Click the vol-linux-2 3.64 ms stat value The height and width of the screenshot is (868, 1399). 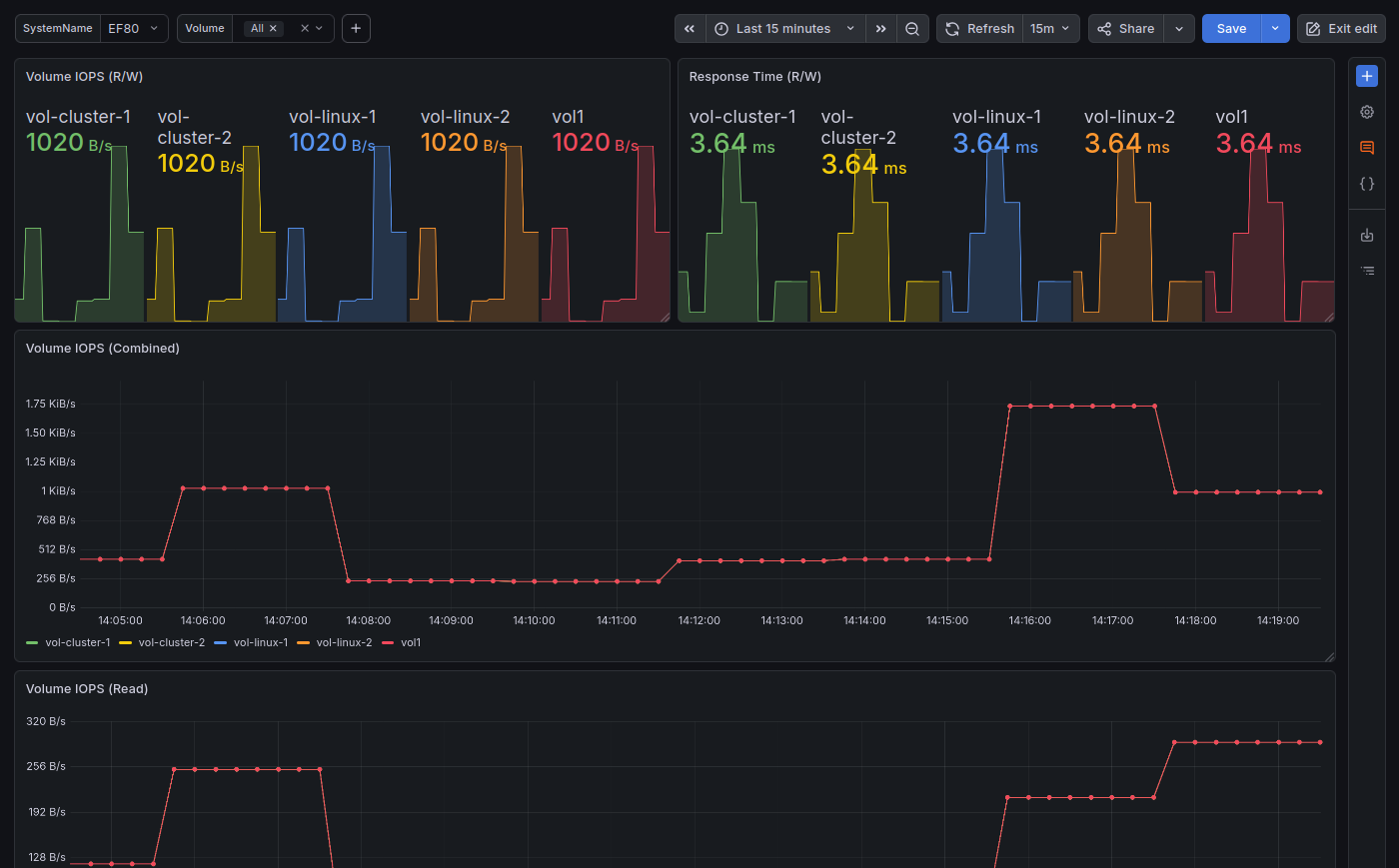click(x=1127, y=145)
